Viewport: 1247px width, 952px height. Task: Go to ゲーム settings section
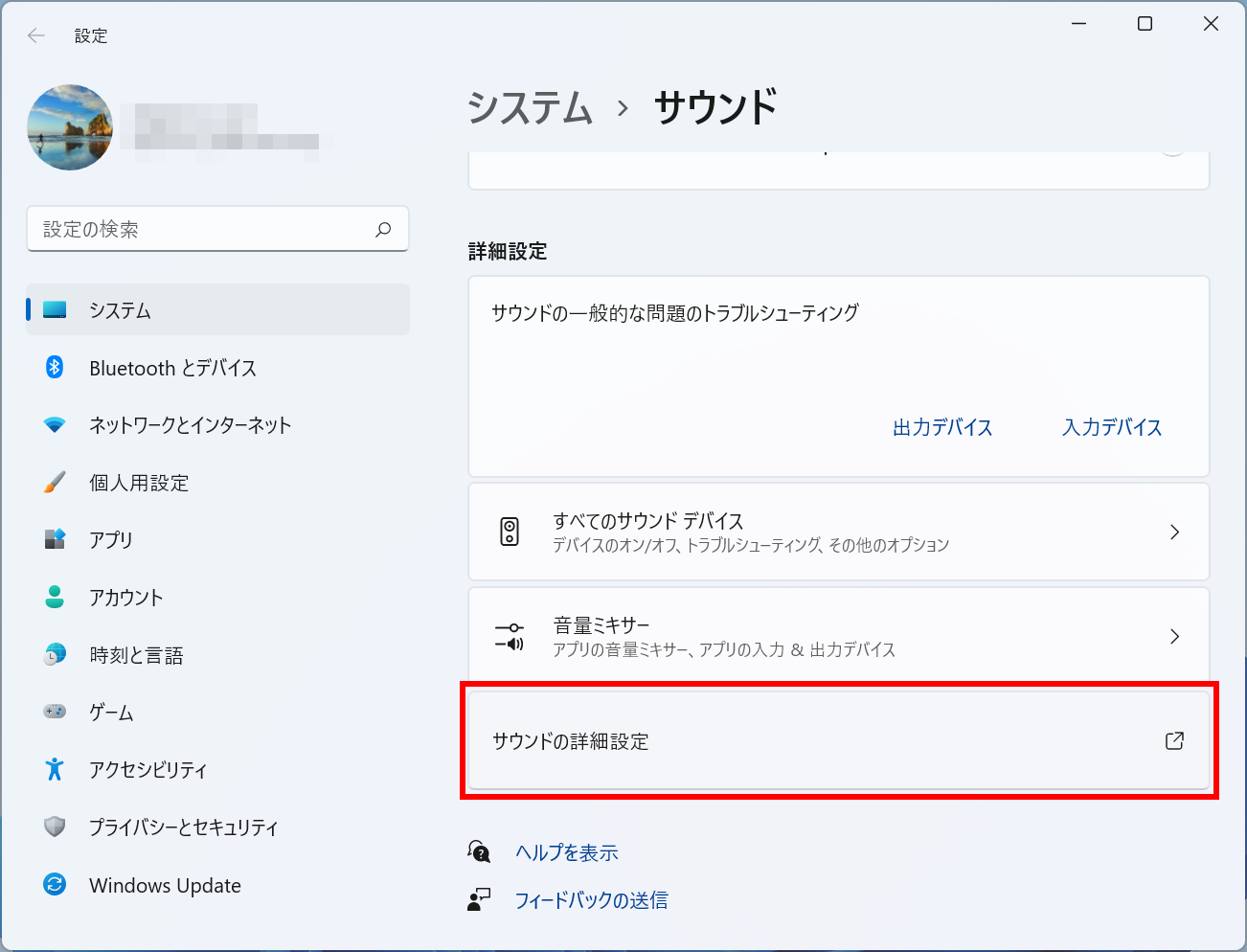[111, 713]
